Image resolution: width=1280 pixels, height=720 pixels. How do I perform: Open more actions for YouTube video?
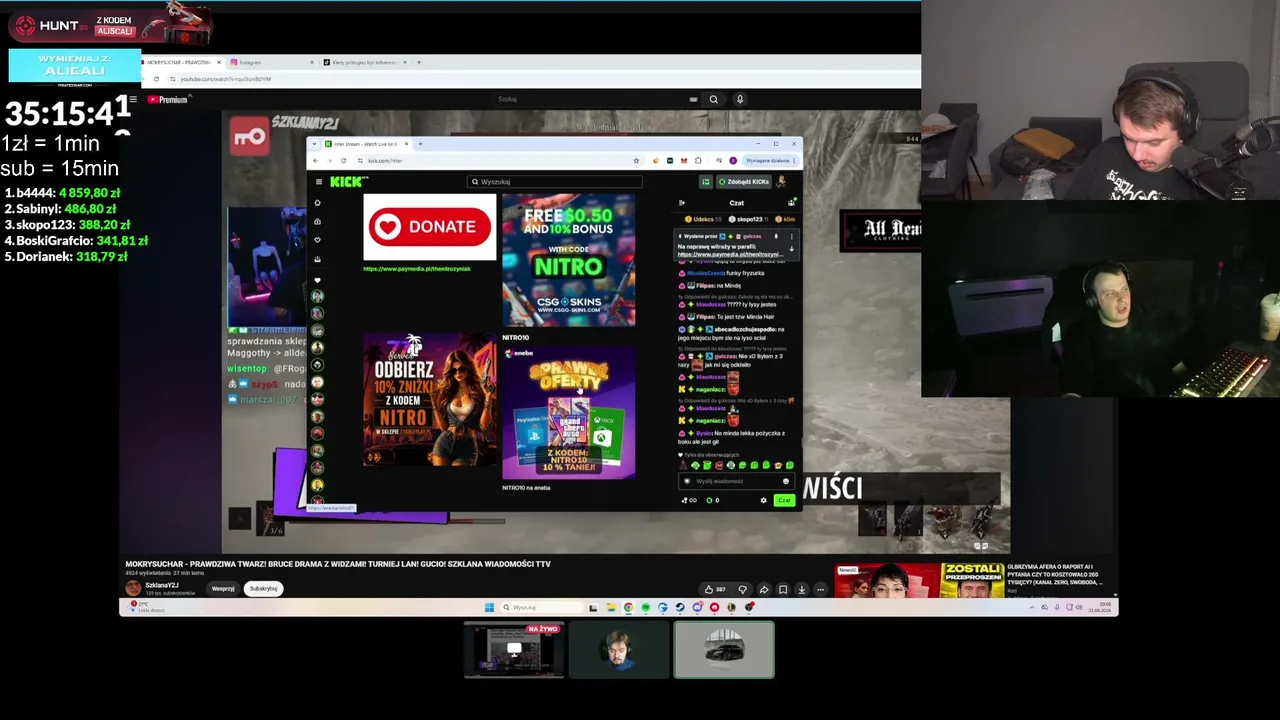[820, 589]
